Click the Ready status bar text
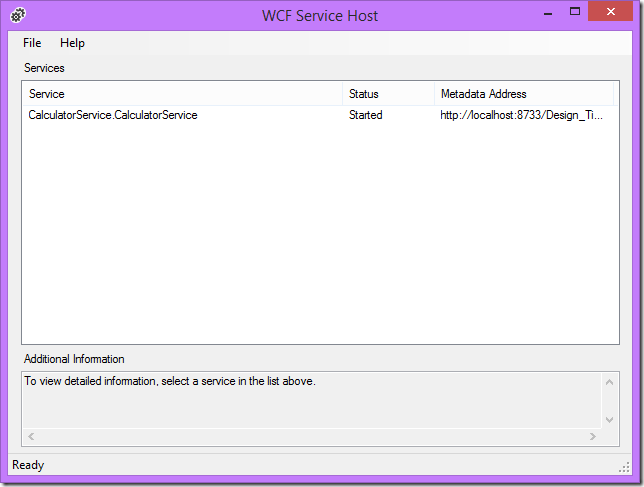644x487 pixels. tap(28, 465)
